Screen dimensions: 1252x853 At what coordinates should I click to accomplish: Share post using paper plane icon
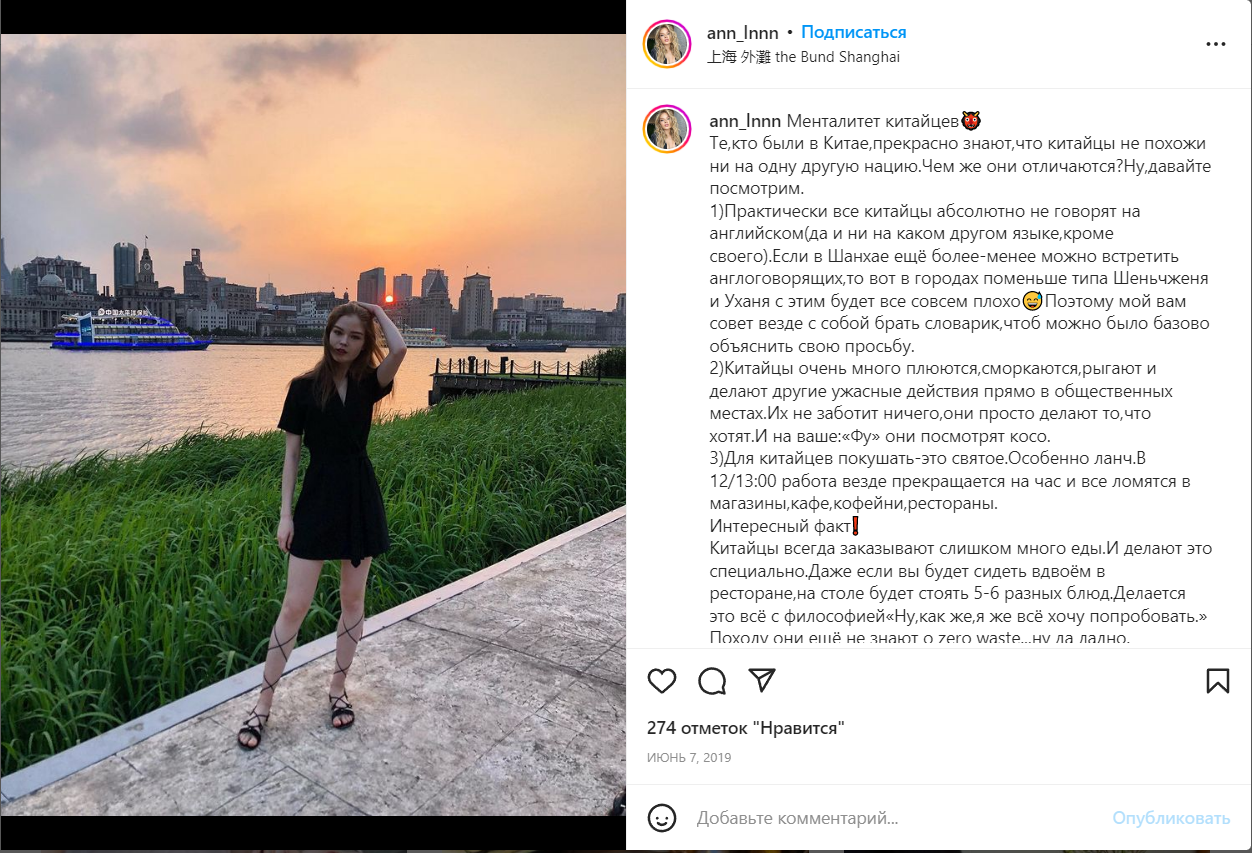762,681
